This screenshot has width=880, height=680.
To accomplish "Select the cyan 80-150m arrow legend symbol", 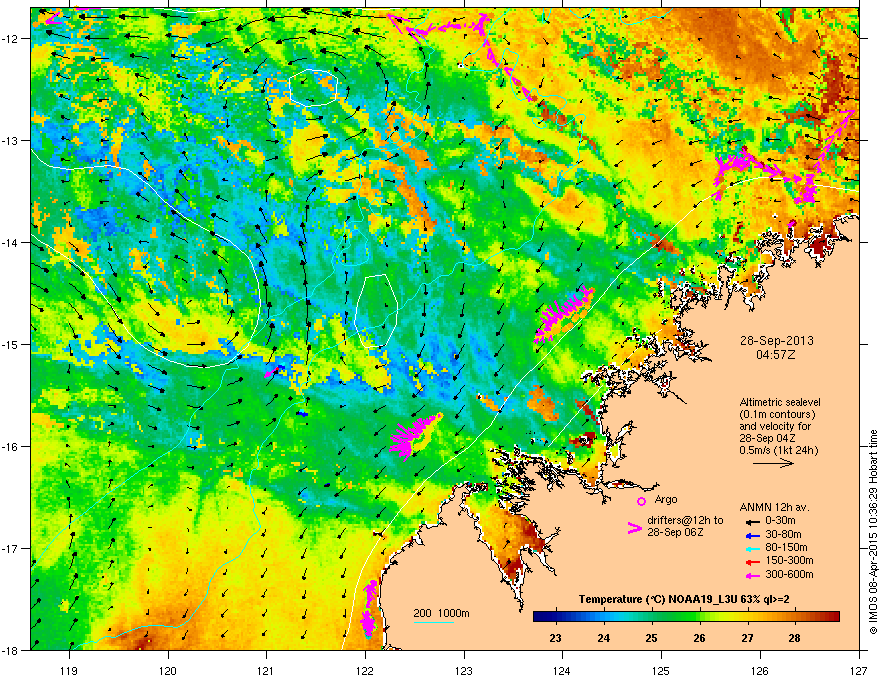I will coord(751,548).
